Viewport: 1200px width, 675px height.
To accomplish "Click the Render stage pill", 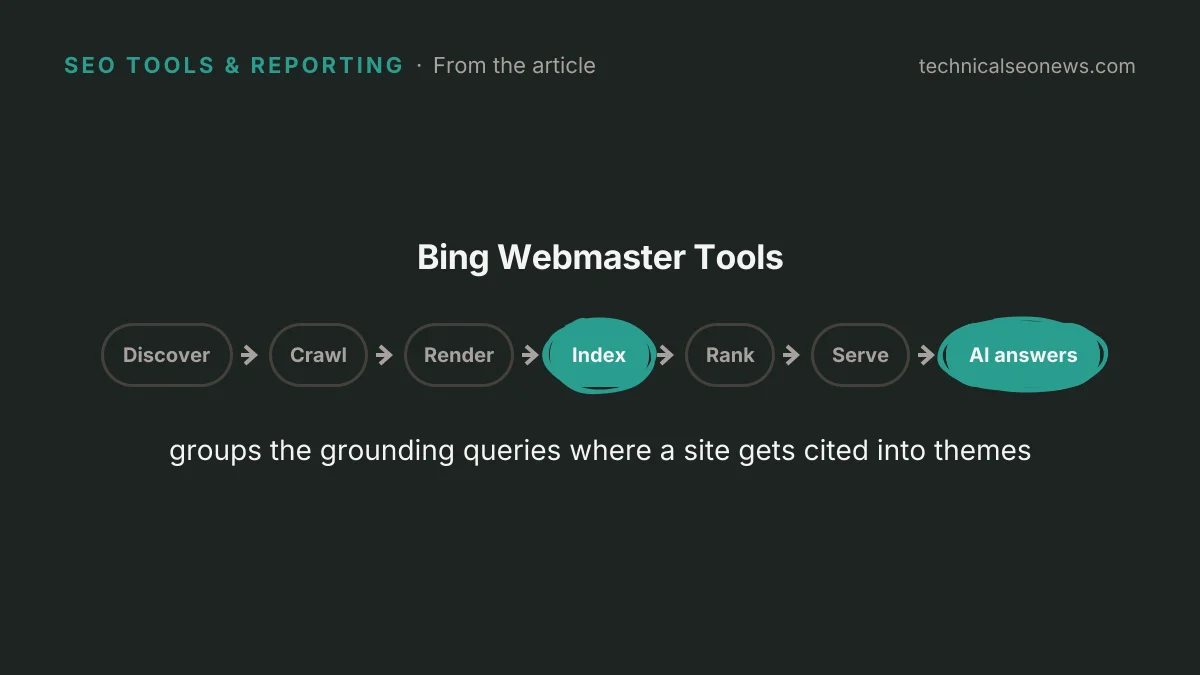I will [x=459, y=355].
